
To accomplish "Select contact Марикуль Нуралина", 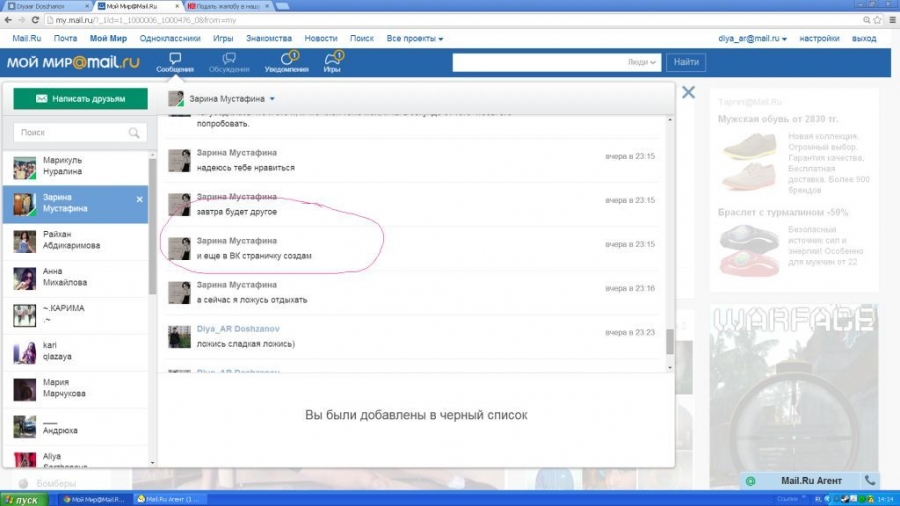I will pyautogui.click(x=76, y=166).
